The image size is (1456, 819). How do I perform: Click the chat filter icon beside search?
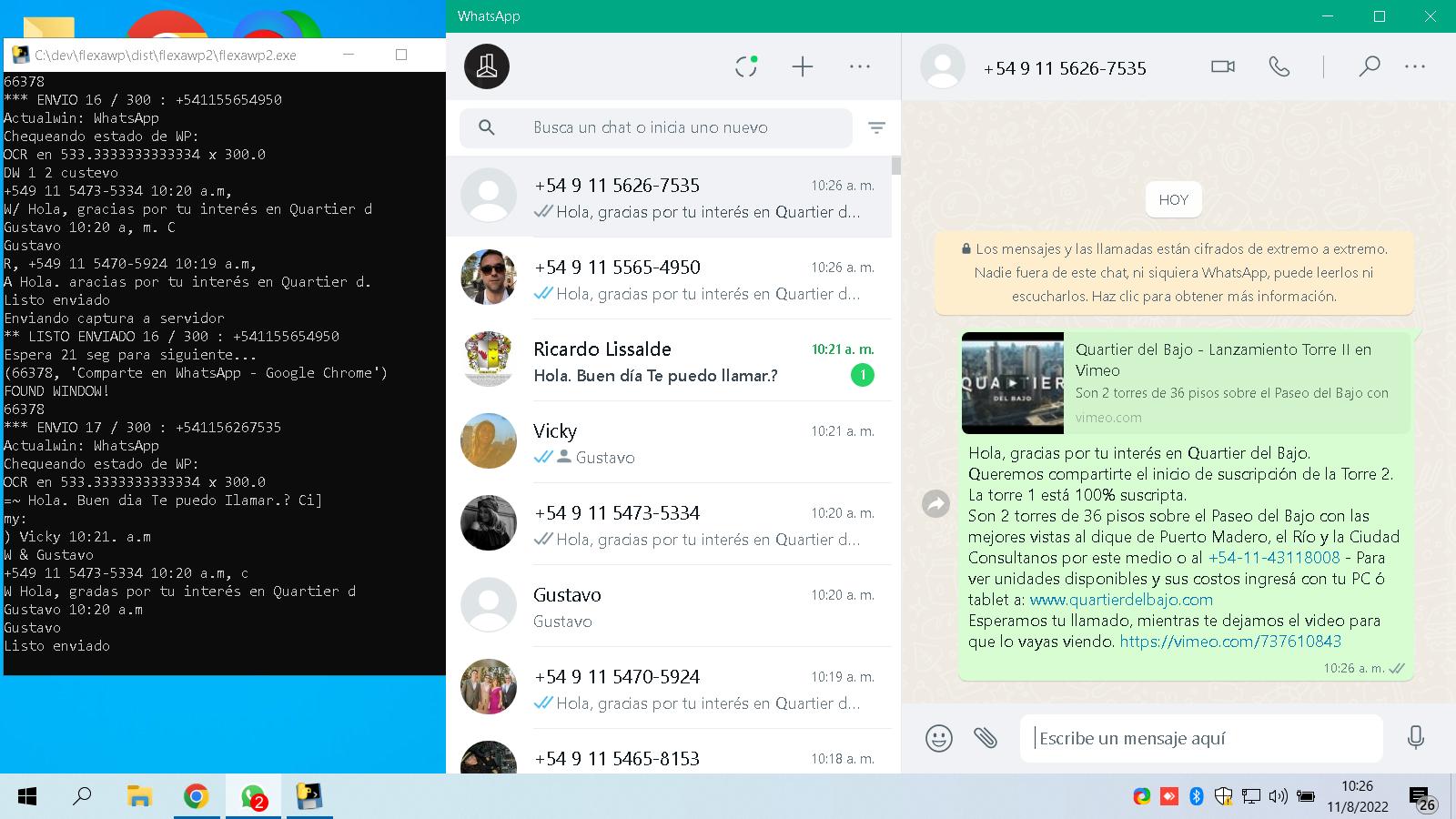point(876,128)
